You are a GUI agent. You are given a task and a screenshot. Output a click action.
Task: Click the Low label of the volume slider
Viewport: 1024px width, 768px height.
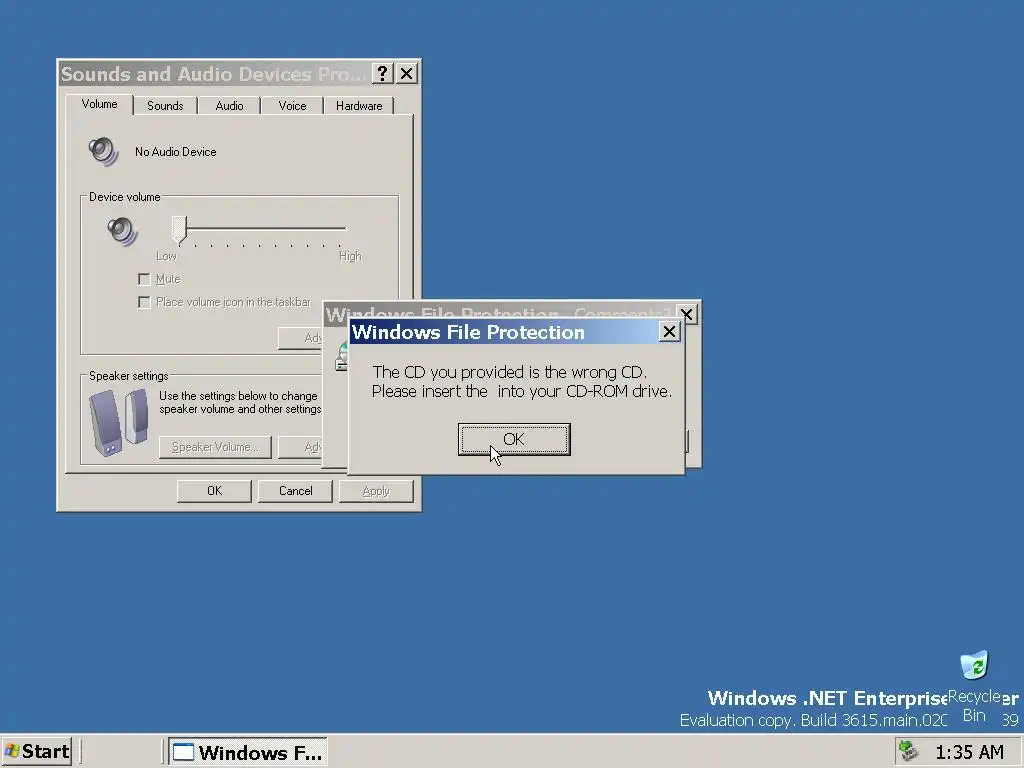(x=167, y=256)
